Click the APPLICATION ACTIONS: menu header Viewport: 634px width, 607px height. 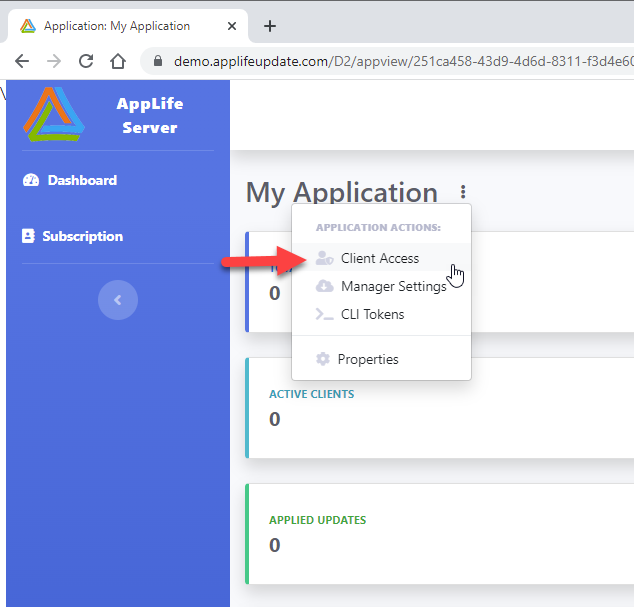[378, 227]
